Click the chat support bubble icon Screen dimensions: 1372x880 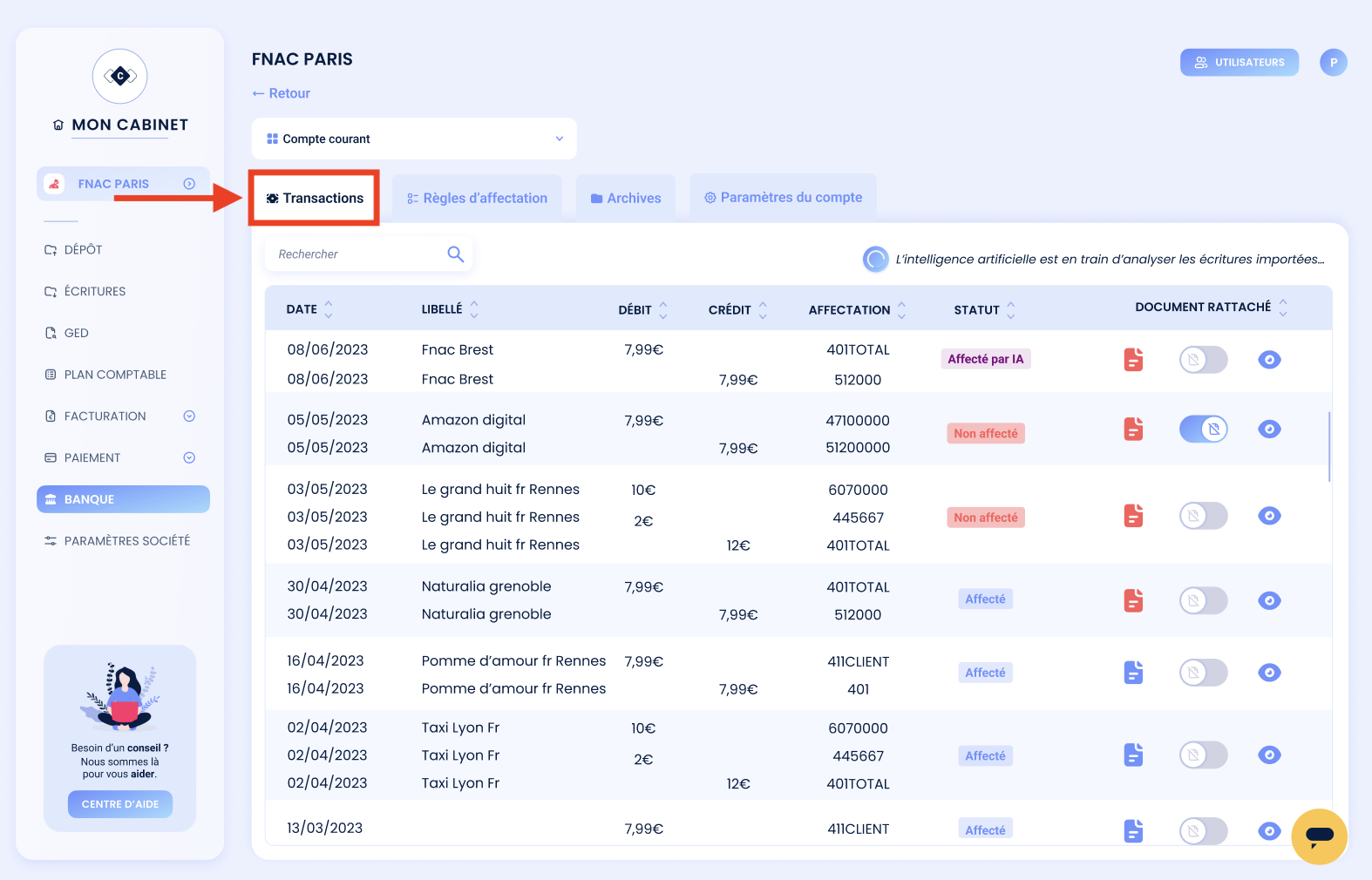(x=1320, y=836)
